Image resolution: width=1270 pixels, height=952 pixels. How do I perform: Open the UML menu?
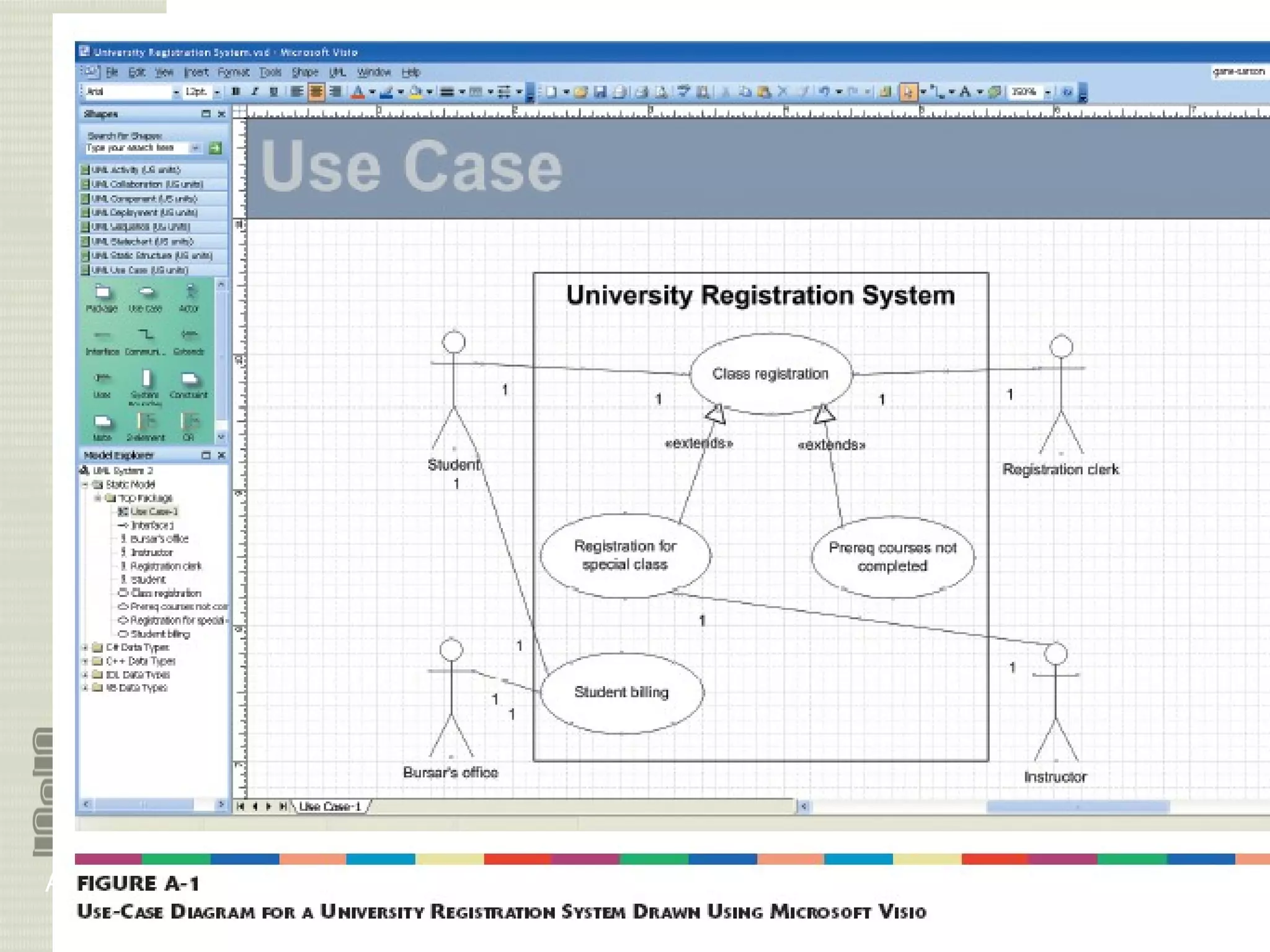pos(337,72)
